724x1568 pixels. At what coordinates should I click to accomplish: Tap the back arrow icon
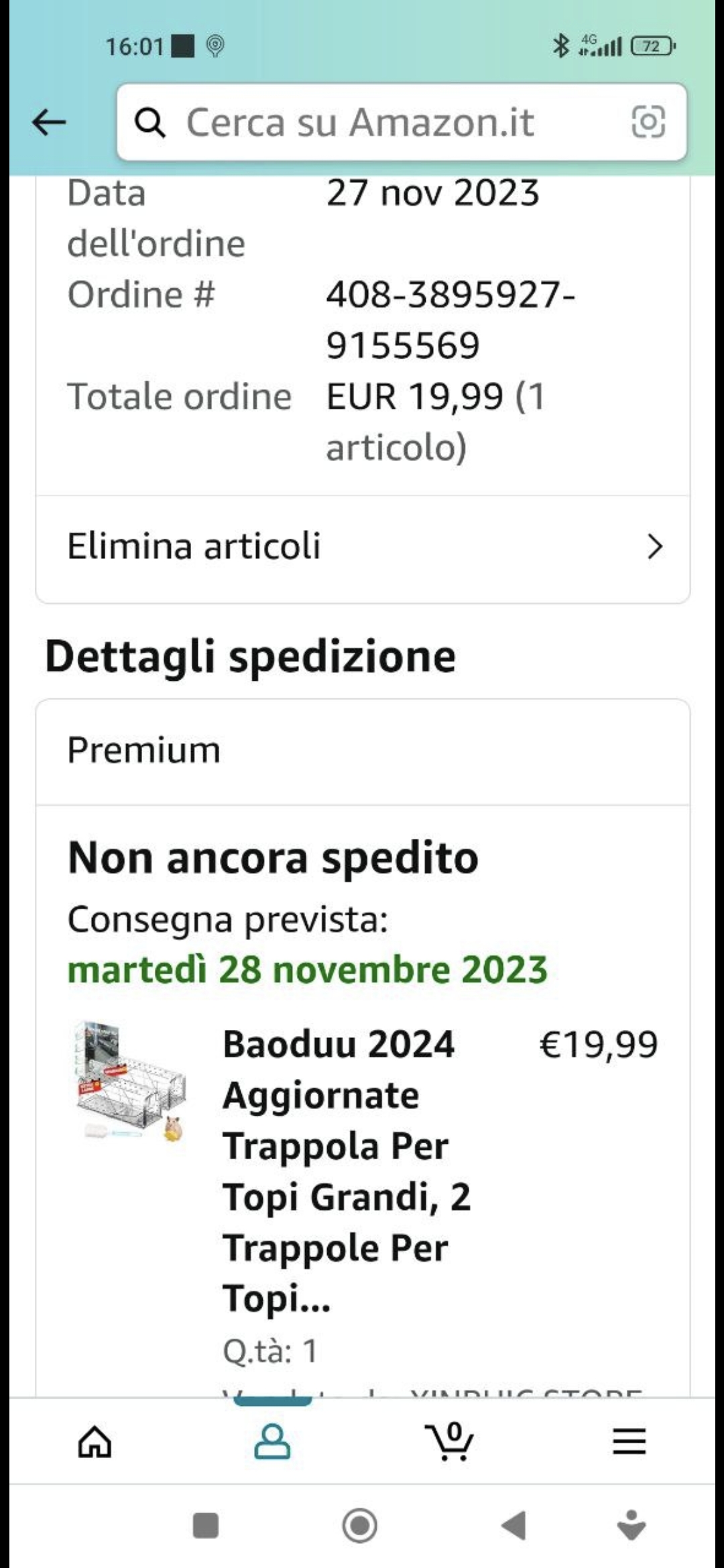click(x=49, y=123)
